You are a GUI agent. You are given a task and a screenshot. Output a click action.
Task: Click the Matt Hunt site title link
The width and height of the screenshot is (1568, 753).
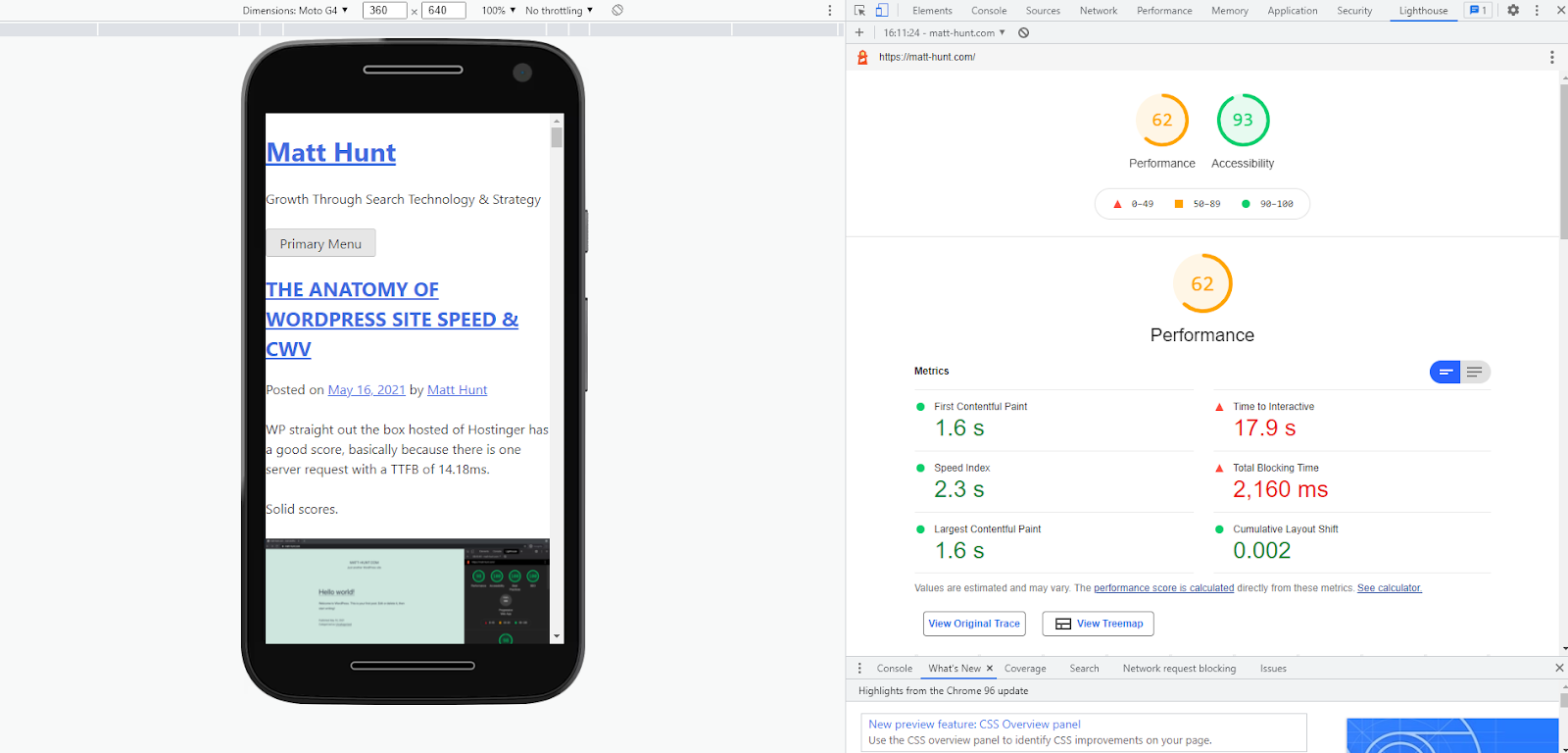pos(331,153)
